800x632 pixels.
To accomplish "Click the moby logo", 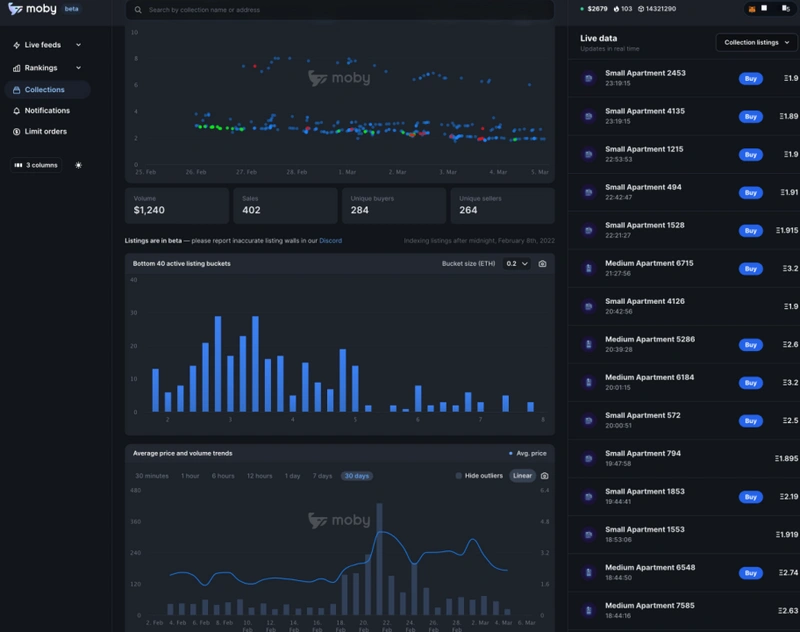I will pyautogui.click(x=32, y=9).
